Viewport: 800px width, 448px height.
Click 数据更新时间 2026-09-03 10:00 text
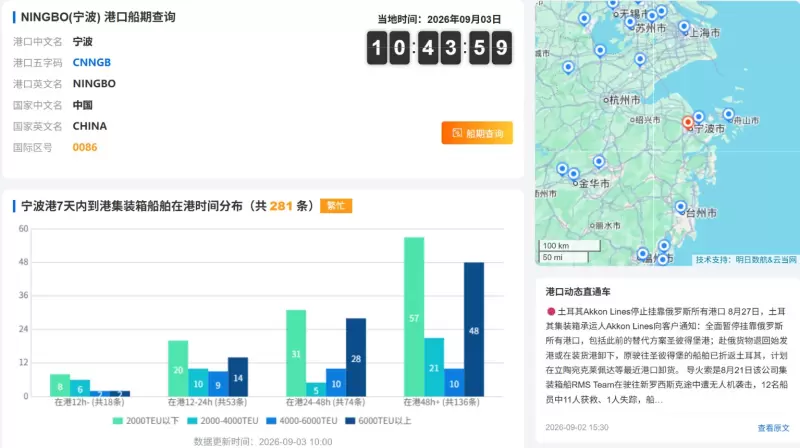pyautogui.click(x=263, y=441)
